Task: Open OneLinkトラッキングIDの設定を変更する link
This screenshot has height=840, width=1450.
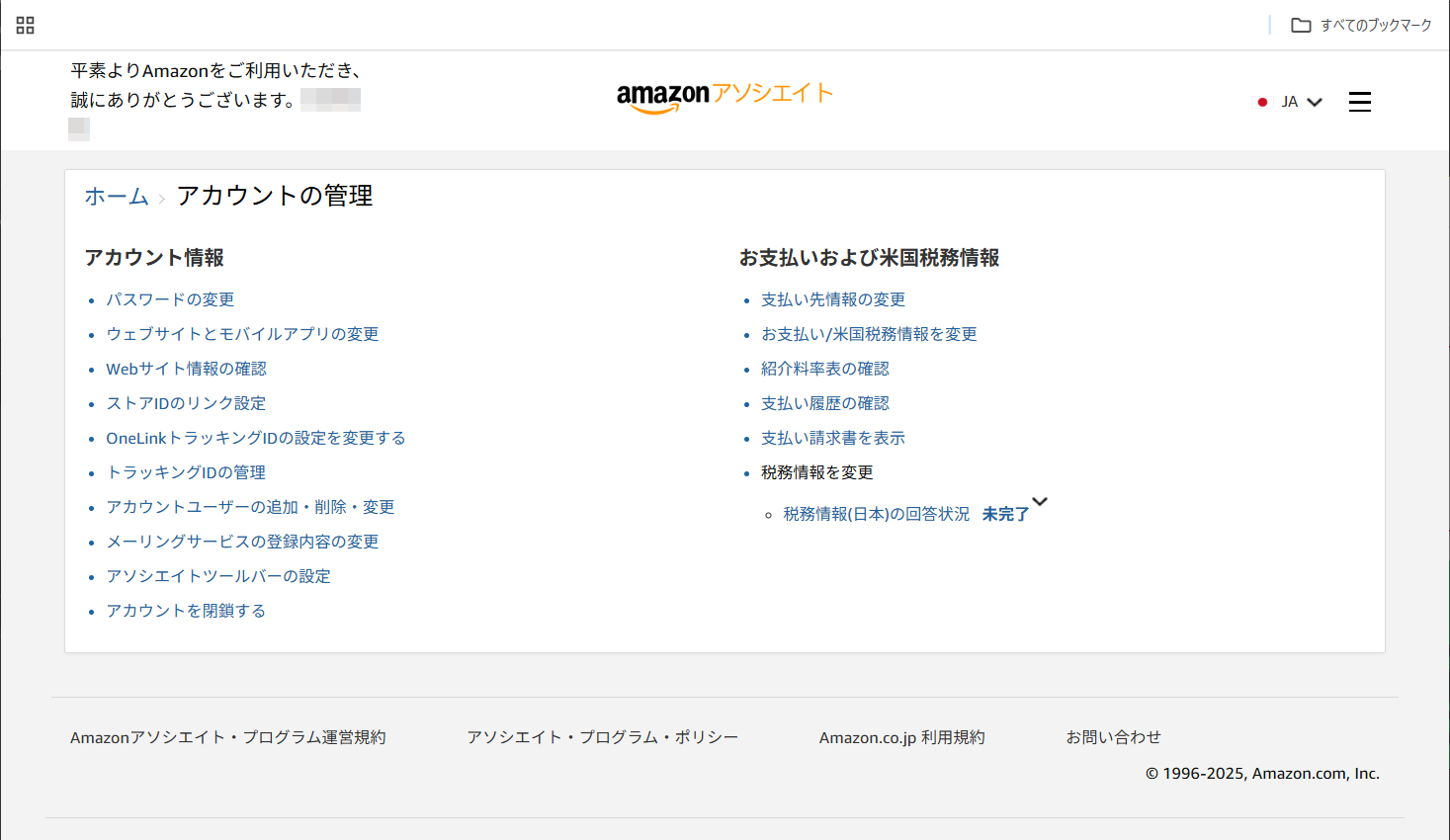Action: 255,438
